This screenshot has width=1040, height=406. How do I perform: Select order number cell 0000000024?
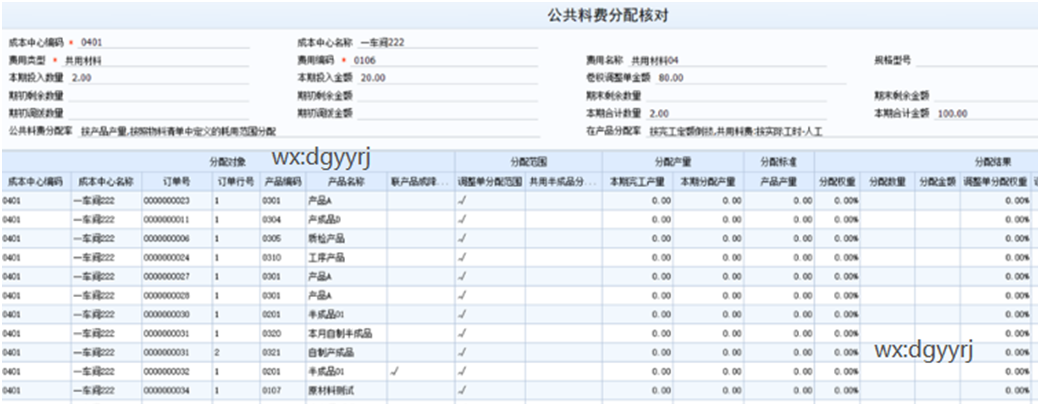(x=176, y=257)
